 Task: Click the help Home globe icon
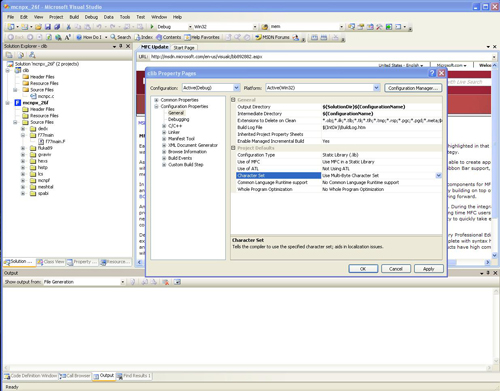click(x=58, y=37)
